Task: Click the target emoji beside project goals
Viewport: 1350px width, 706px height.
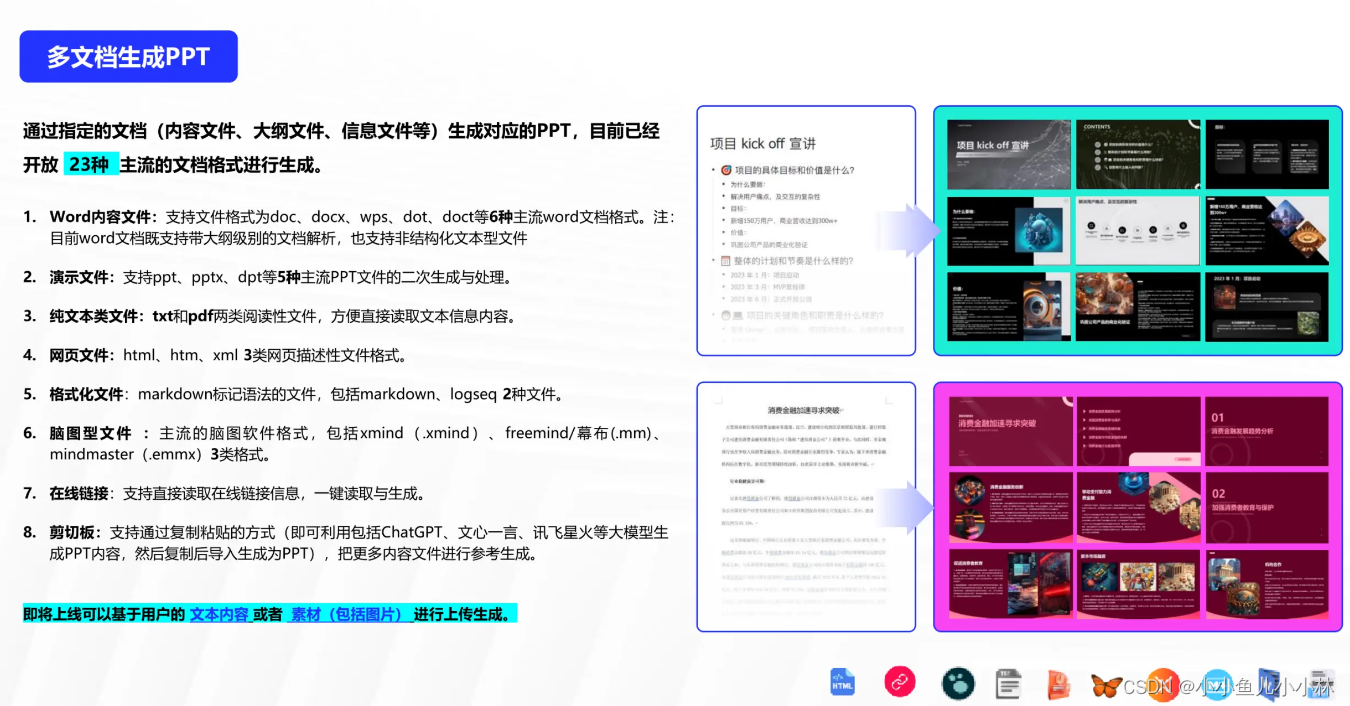Action: click(727, 171)
